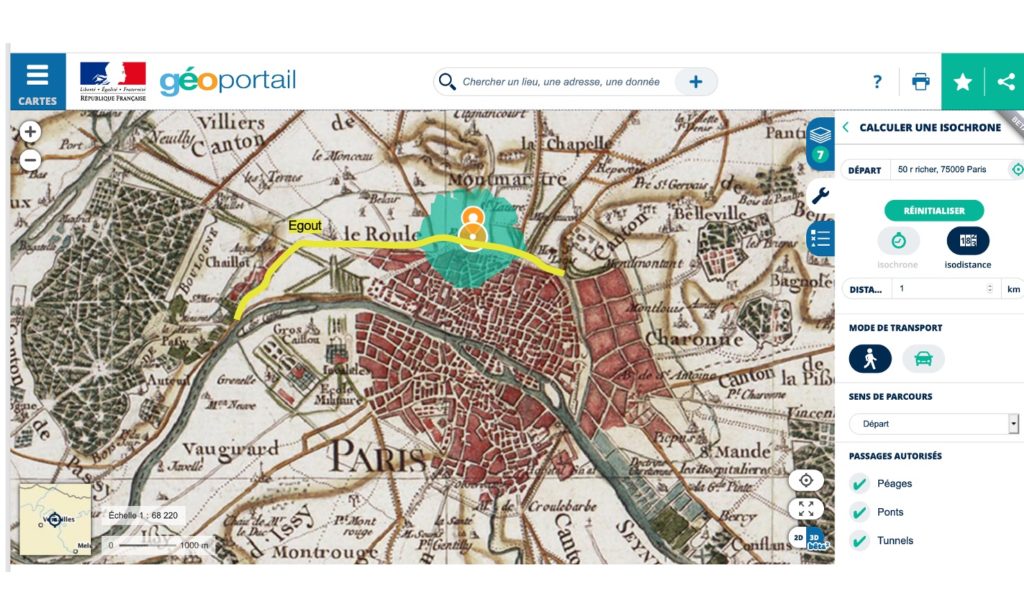Open advanced search with plus button
This screenshot has height=597, width=1024.
click(696, 82)
